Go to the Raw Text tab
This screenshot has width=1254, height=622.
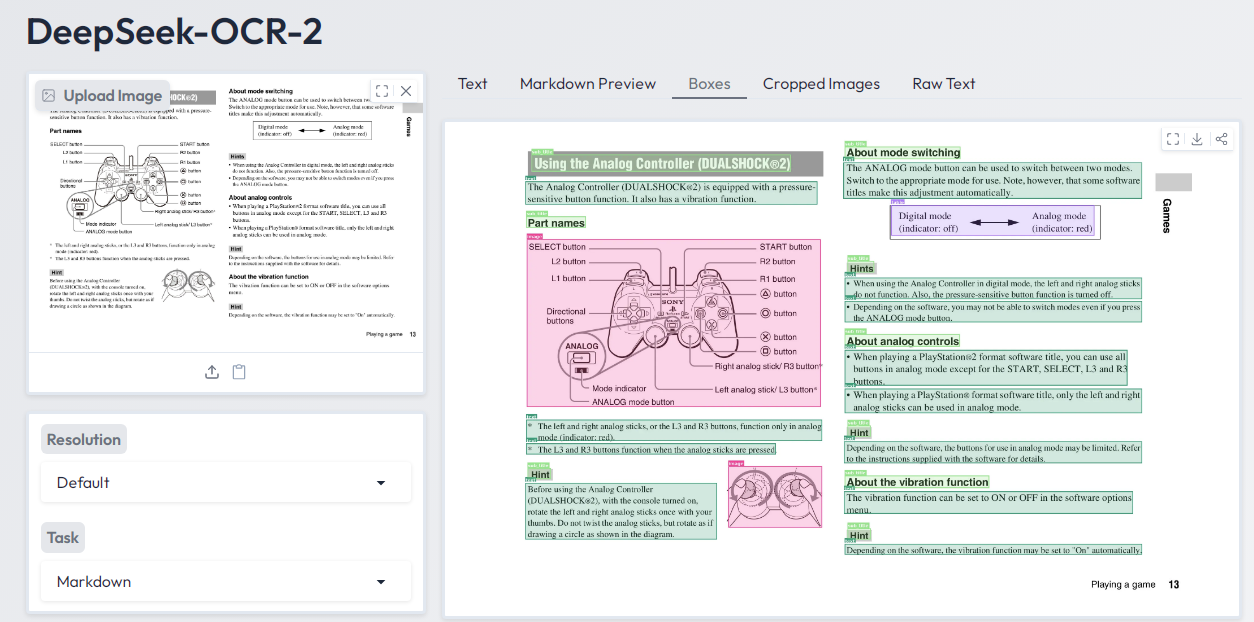pyautogui.click(x=943, y=84)
